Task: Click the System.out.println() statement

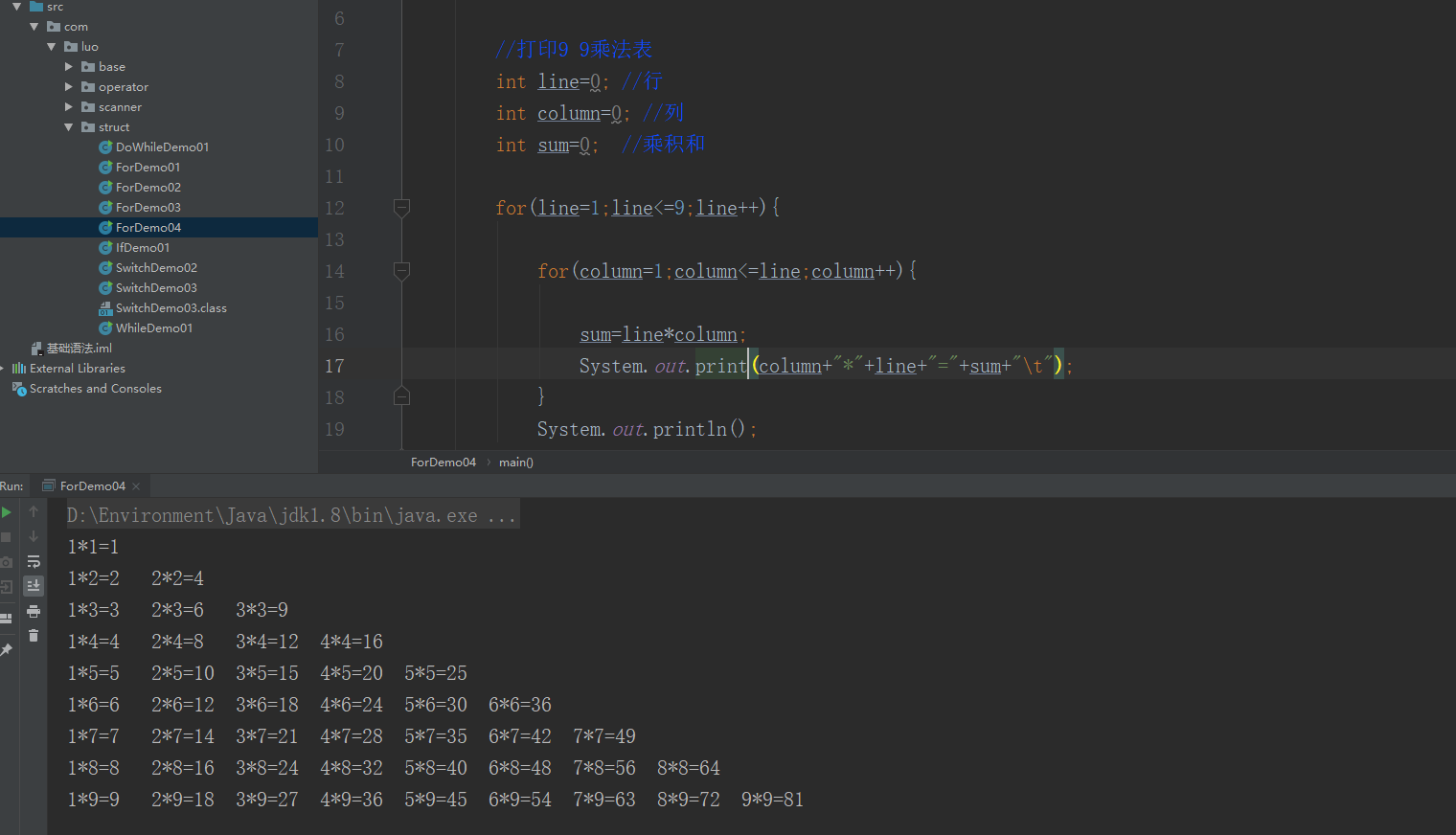Action: pos(647,429)
